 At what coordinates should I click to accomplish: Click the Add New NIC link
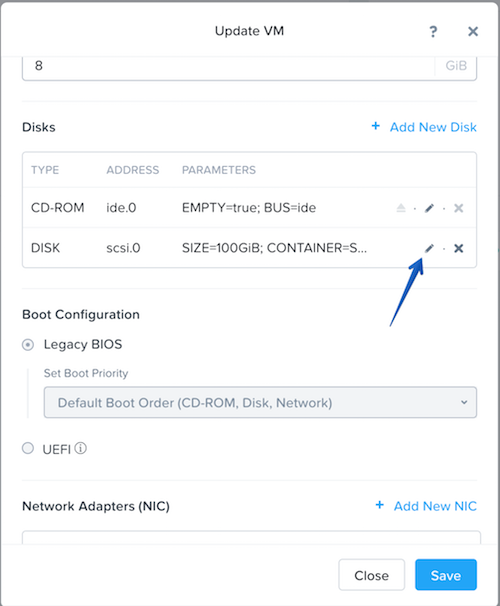point(435,506)
